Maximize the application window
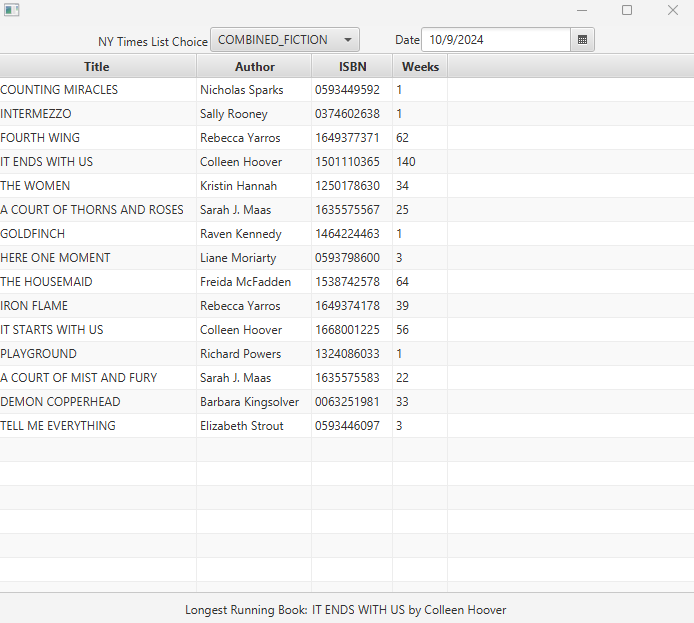This screenshot has height=623, width=694. click(x=627, y=10)
